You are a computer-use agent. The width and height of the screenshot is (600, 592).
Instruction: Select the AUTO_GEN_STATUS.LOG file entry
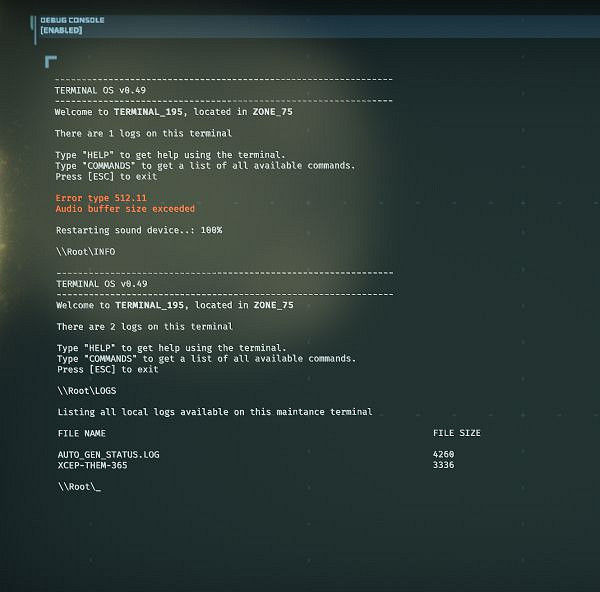coord(108,454)
